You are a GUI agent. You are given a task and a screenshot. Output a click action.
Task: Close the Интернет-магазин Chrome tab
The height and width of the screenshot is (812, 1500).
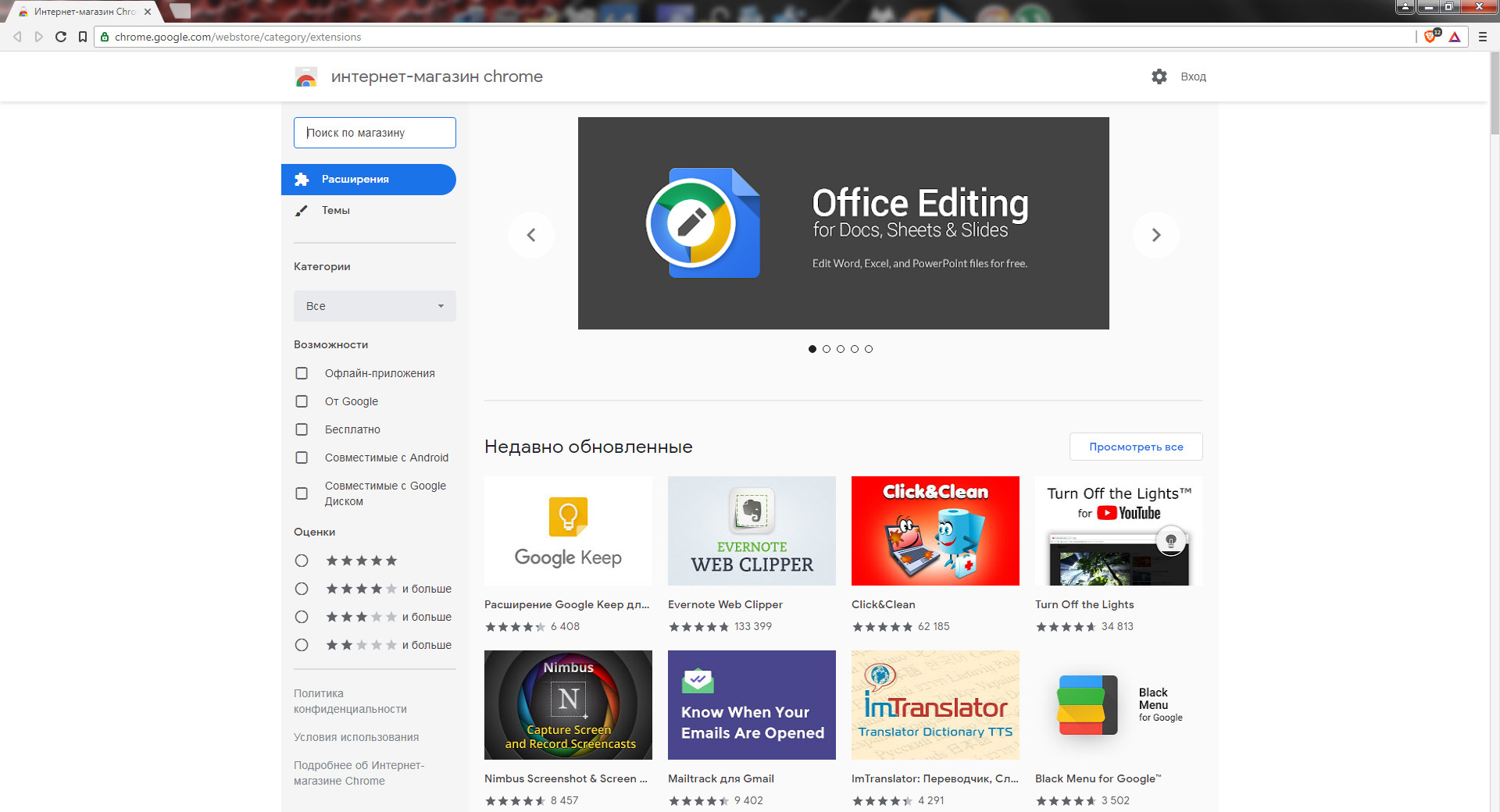[148, 12]
